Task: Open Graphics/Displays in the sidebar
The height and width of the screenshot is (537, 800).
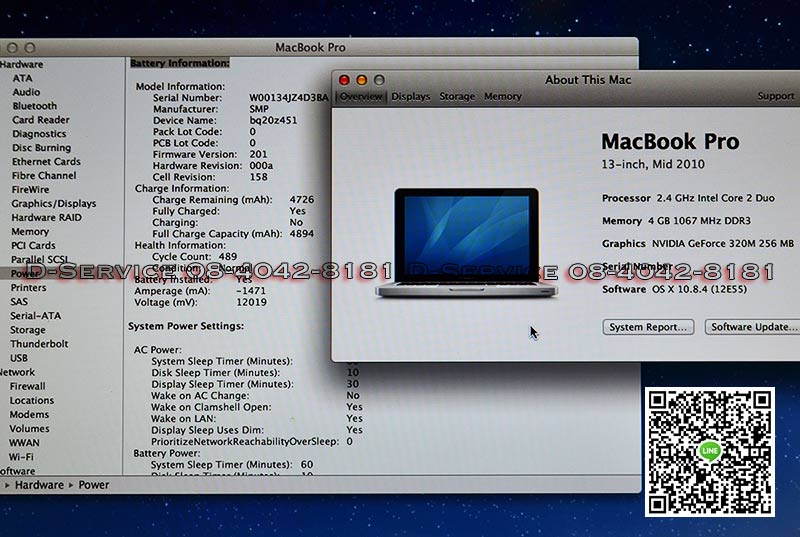Action: coord(54,203)
